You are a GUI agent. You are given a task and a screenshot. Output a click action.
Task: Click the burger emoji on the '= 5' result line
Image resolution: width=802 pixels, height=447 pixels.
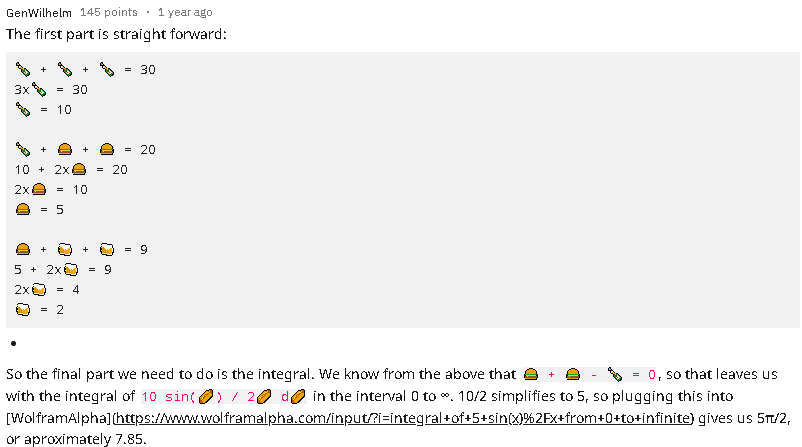pos(23,210)
